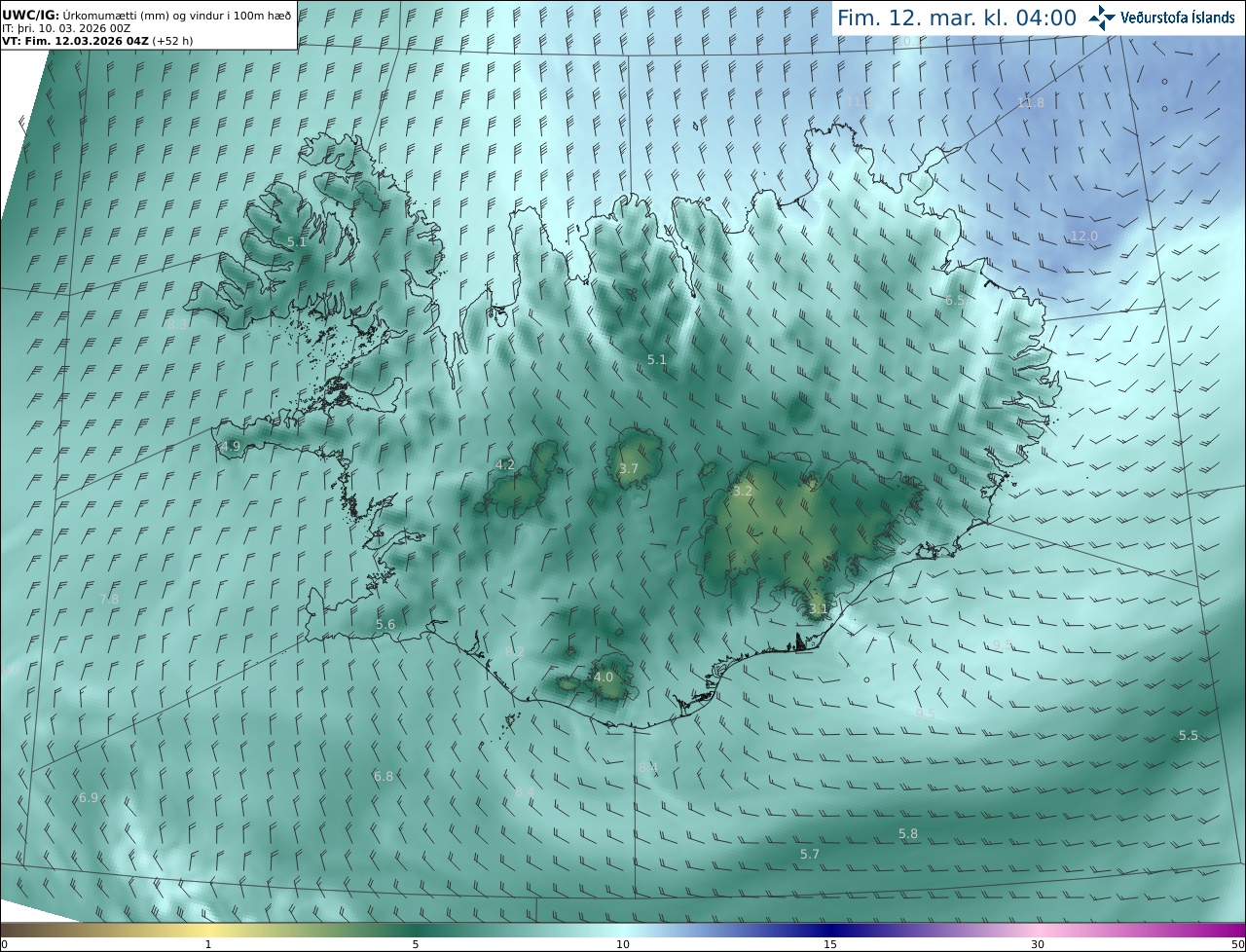Click the yellow section of the color scale
Screen dimensions: 1246x952
(x=208, y=930)
